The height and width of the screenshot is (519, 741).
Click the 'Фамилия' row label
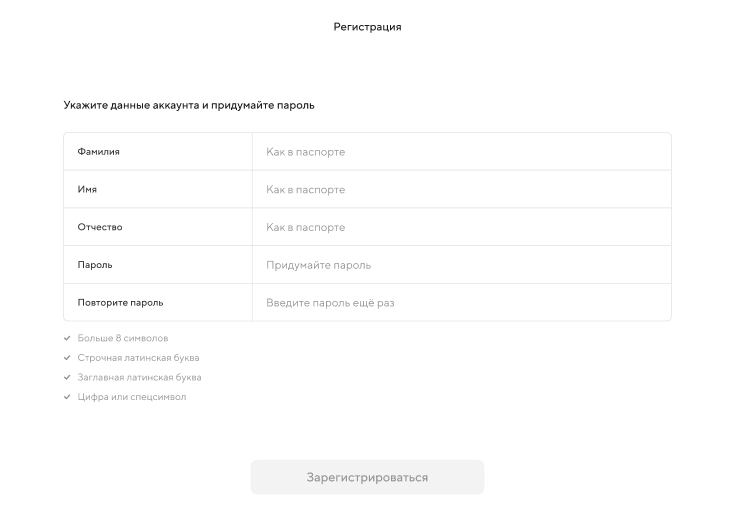pos(99,152)
